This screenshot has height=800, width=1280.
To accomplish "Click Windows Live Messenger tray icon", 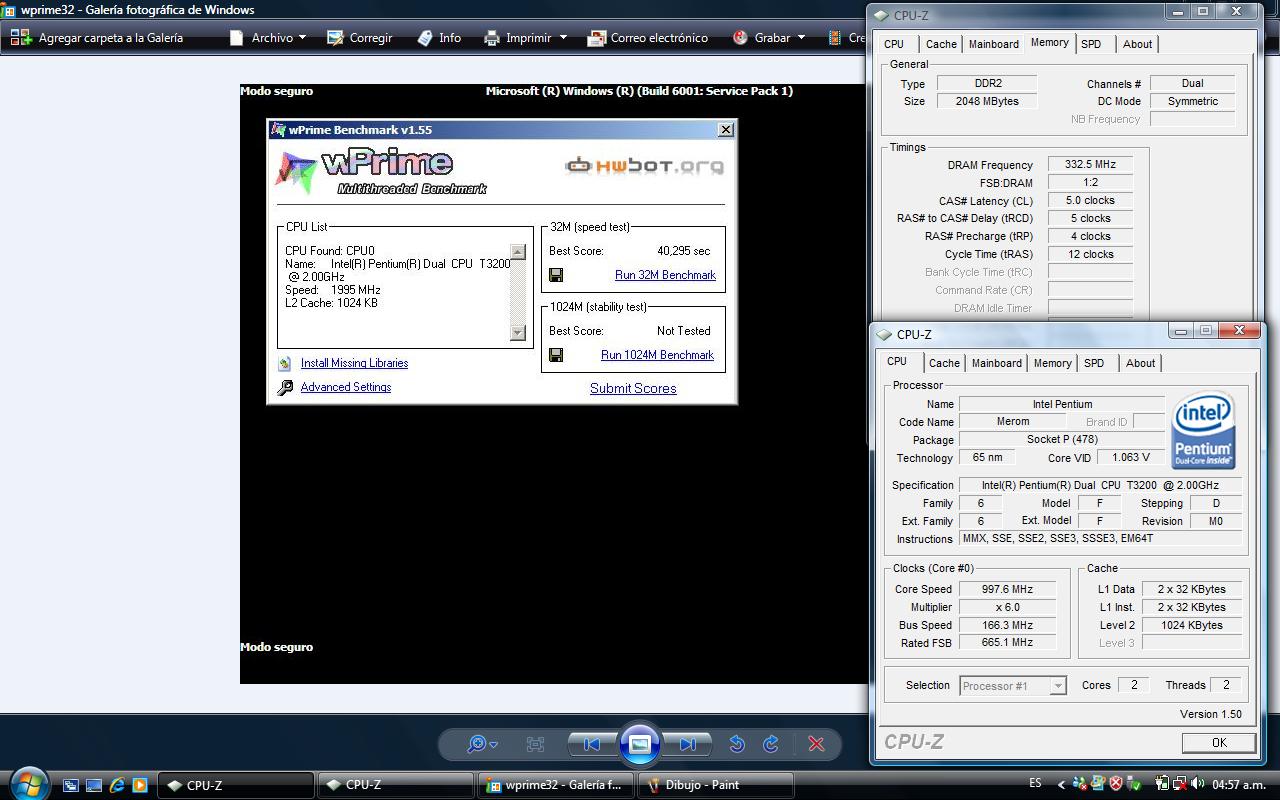I will point(1081,785).
